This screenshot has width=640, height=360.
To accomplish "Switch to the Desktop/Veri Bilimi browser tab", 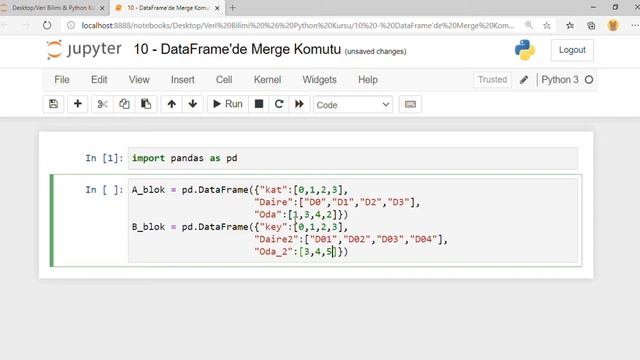I will pyautogui.click(x=54, y=8).
